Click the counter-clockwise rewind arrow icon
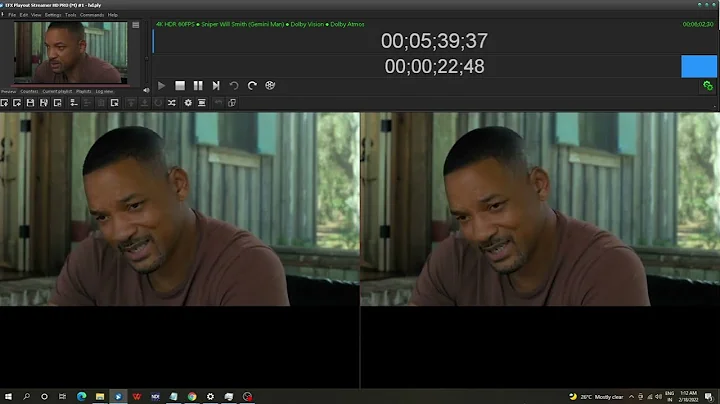 (234, 85)
